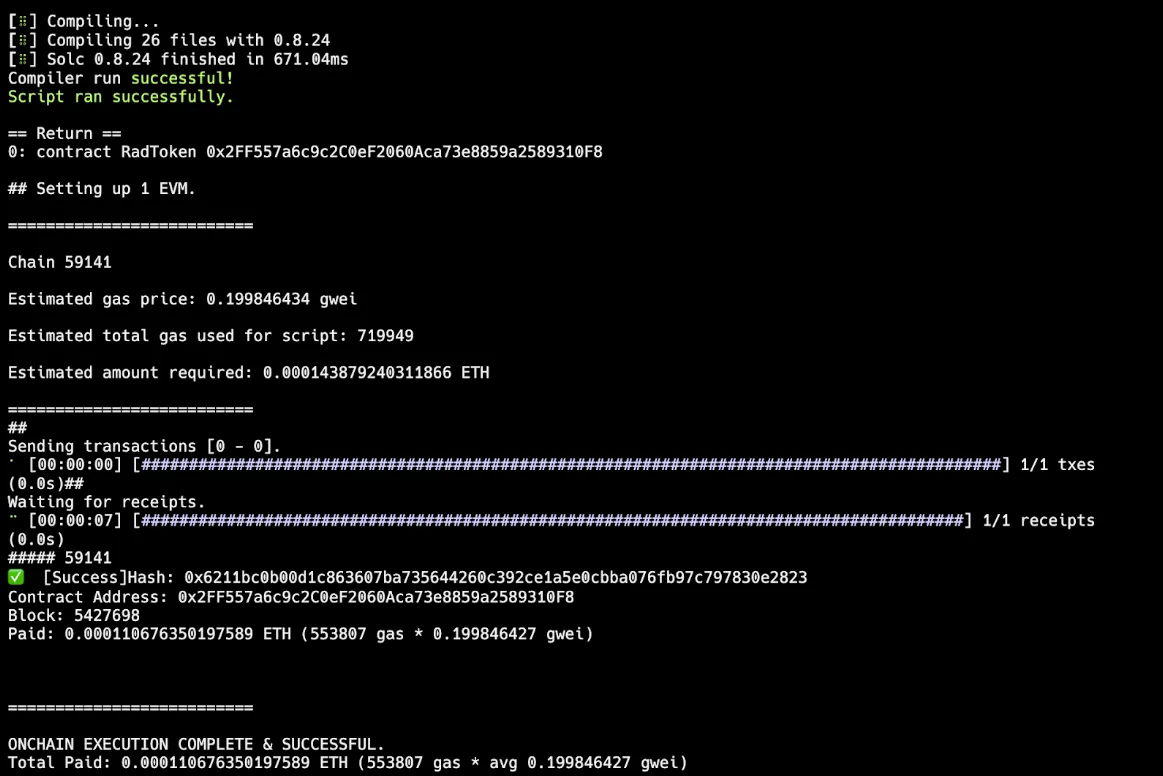This screenshot has height=776, width=1163.
Task: Click the 'Sending transactions [0 - 0].' line
Action: click(x=144, y=447)
